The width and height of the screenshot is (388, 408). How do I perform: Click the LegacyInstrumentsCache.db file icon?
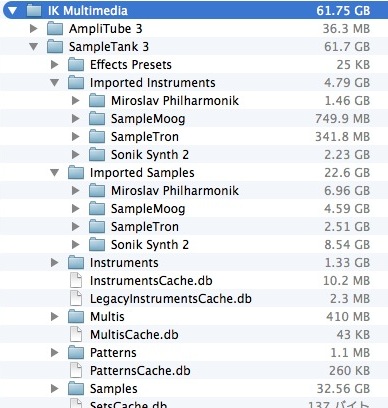(76, 299)
